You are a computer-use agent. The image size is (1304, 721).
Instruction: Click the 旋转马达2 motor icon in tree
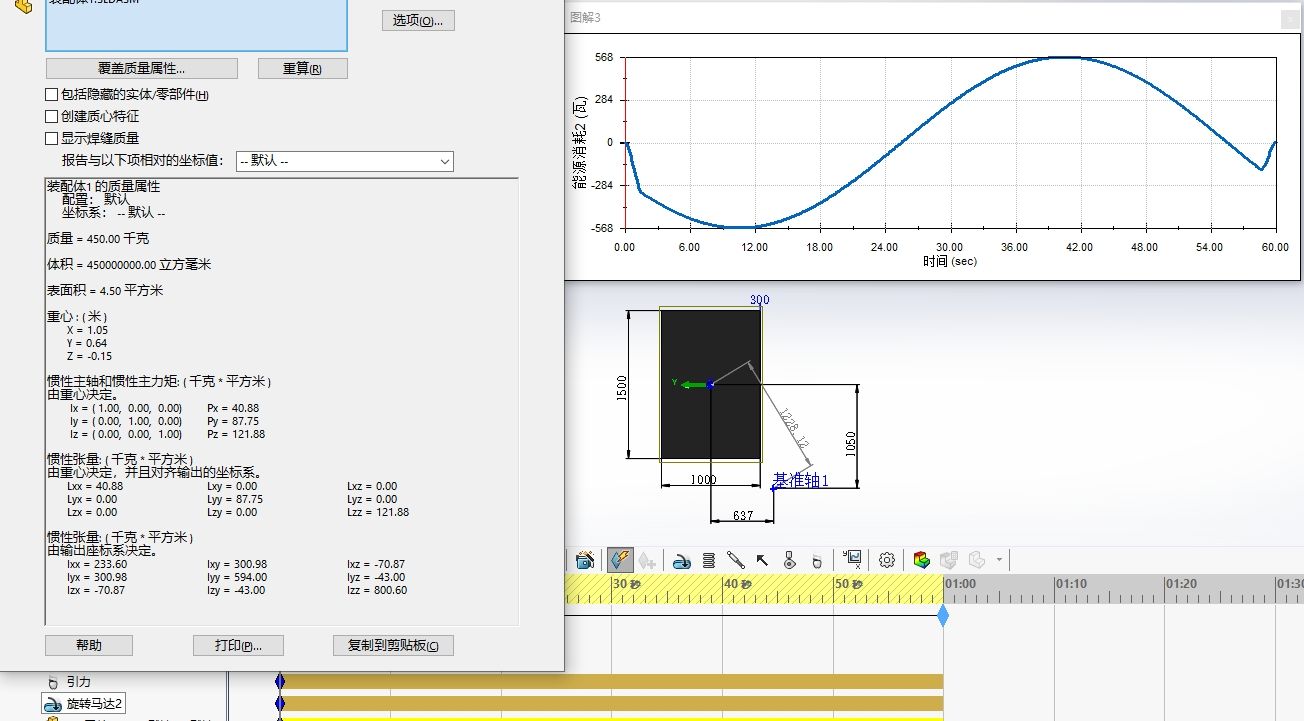pos(53,704)
